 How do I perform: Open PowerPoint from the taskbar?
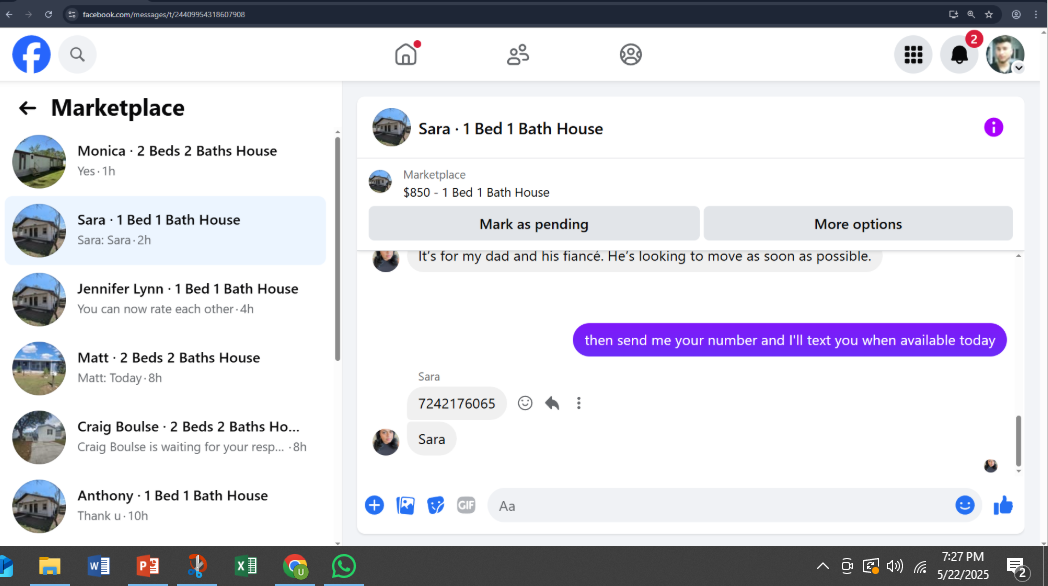[x=148, y=567]
